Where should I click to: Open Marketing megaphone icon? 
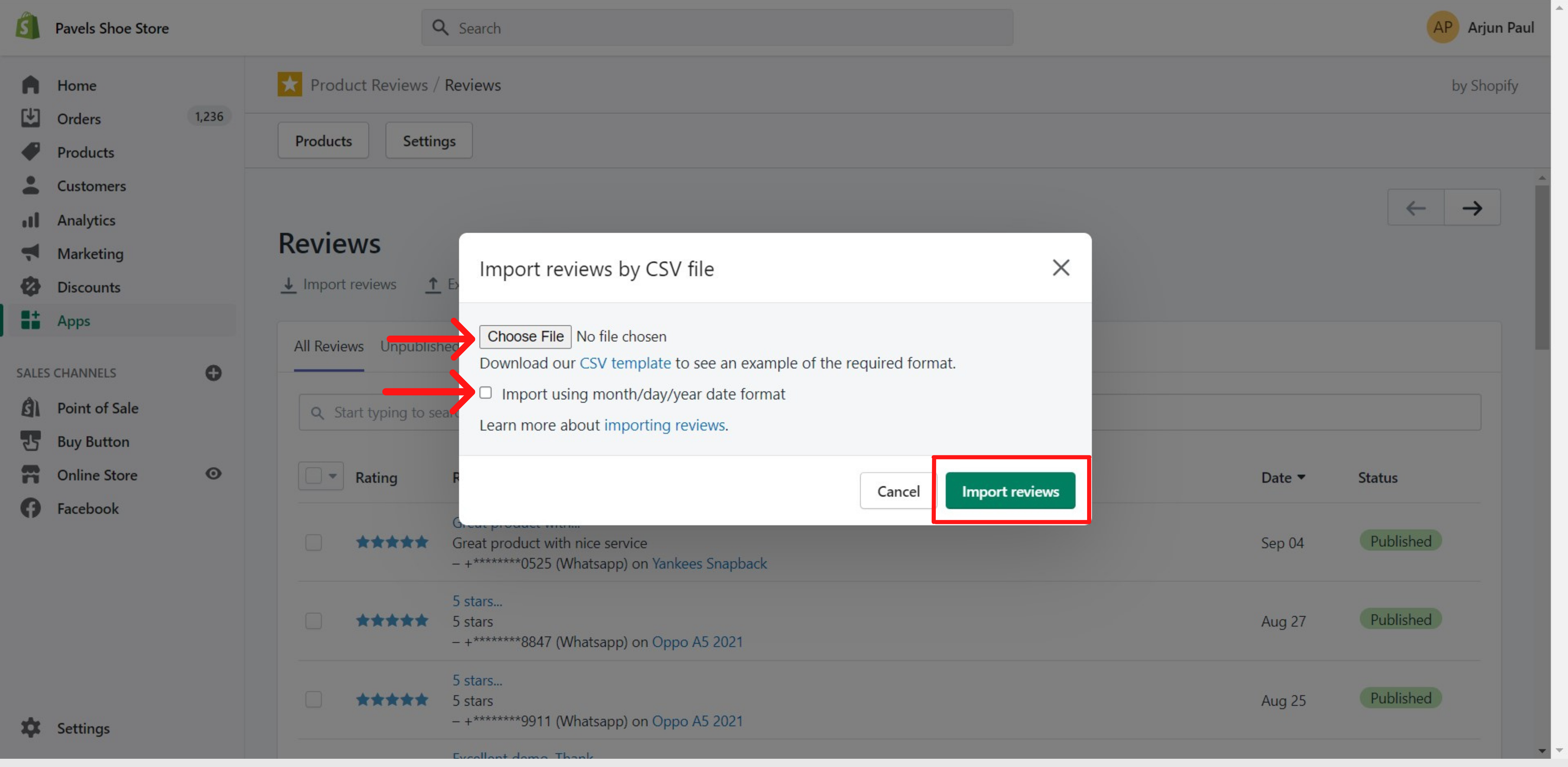point(30,253)
